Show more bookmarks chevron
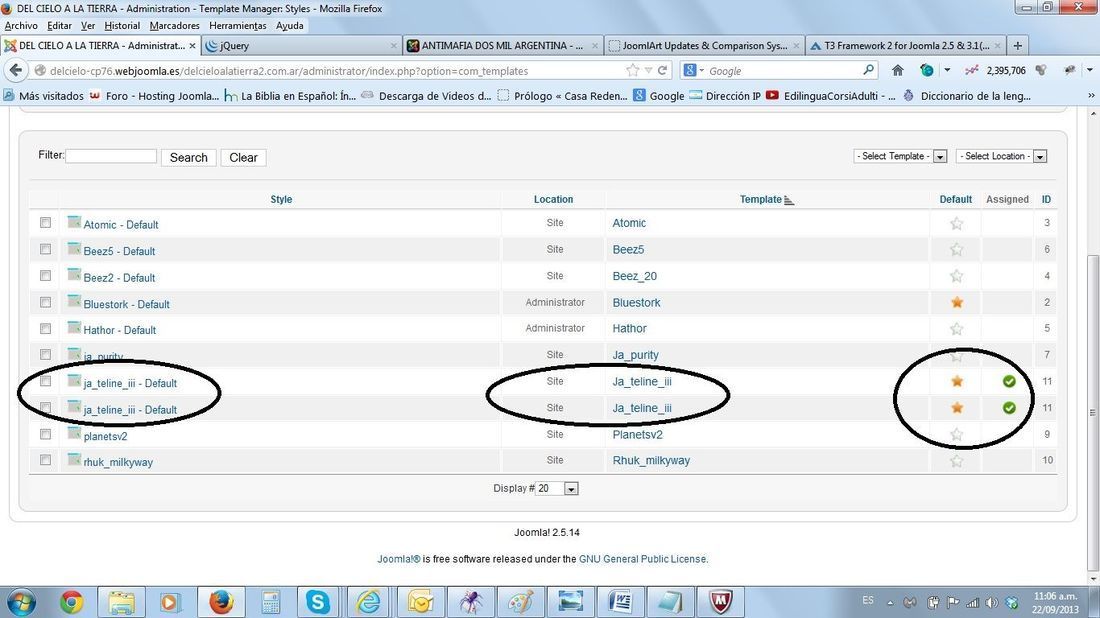The height and width of the screenshot is (618, 1100). (1091, 95)
